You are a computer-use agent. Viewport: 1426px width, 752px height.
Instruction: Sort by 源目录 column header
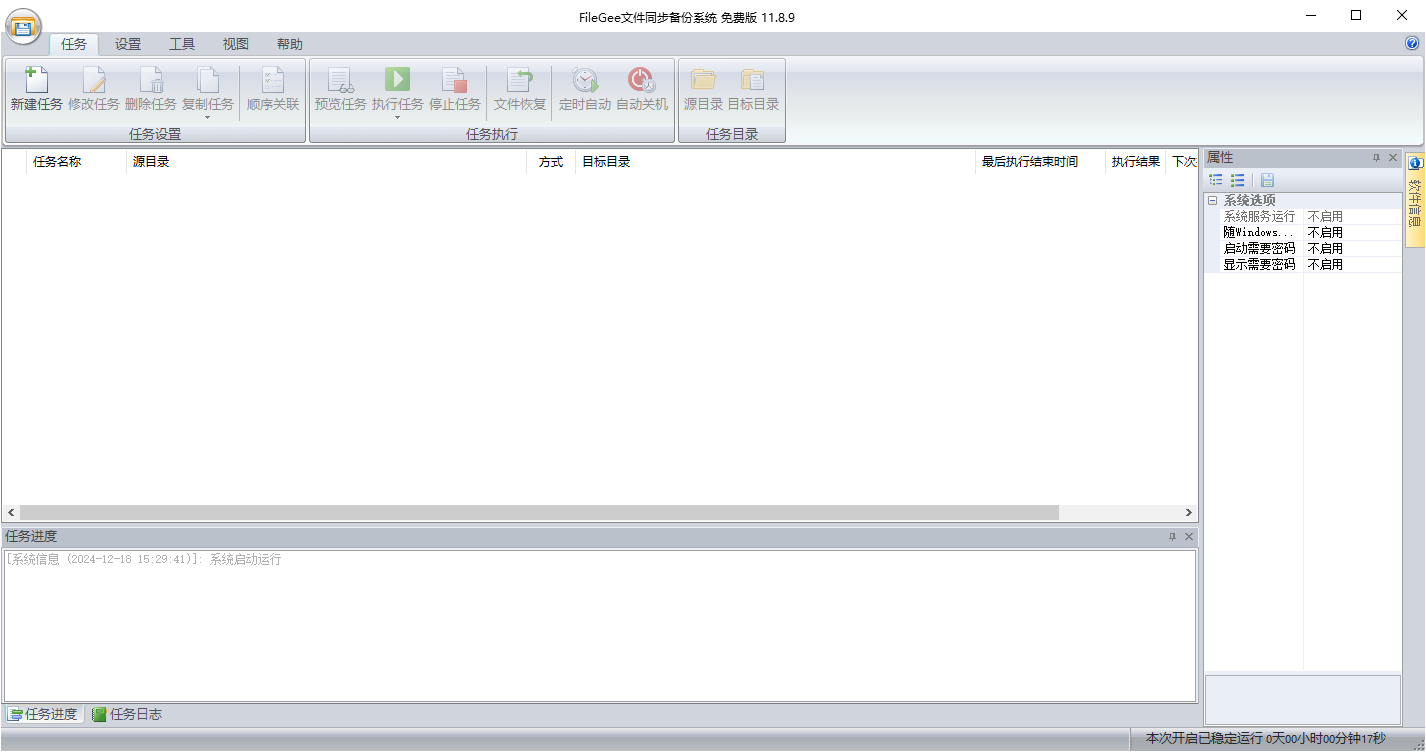pyautogui.click(x=327, y=162)
